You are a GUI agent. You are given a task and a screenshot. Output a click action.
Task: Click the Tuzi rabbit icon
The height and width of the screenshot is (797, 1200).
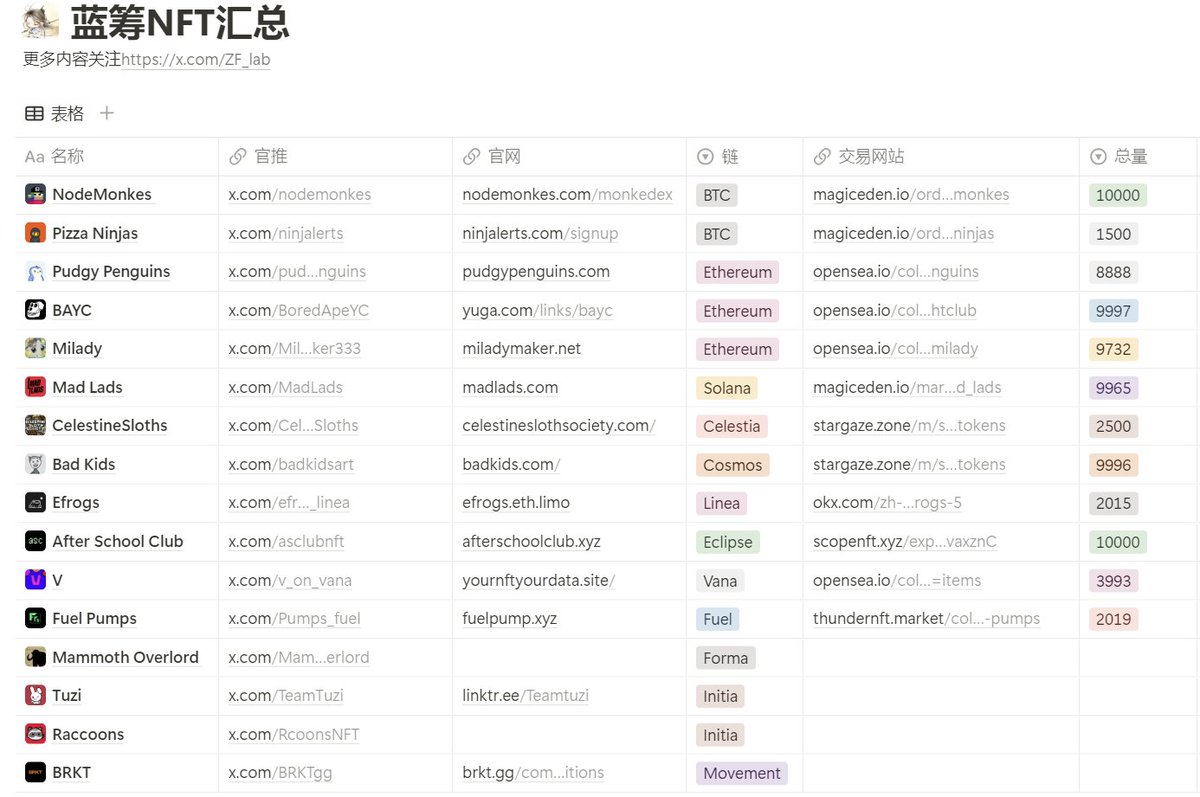(35, 695)
